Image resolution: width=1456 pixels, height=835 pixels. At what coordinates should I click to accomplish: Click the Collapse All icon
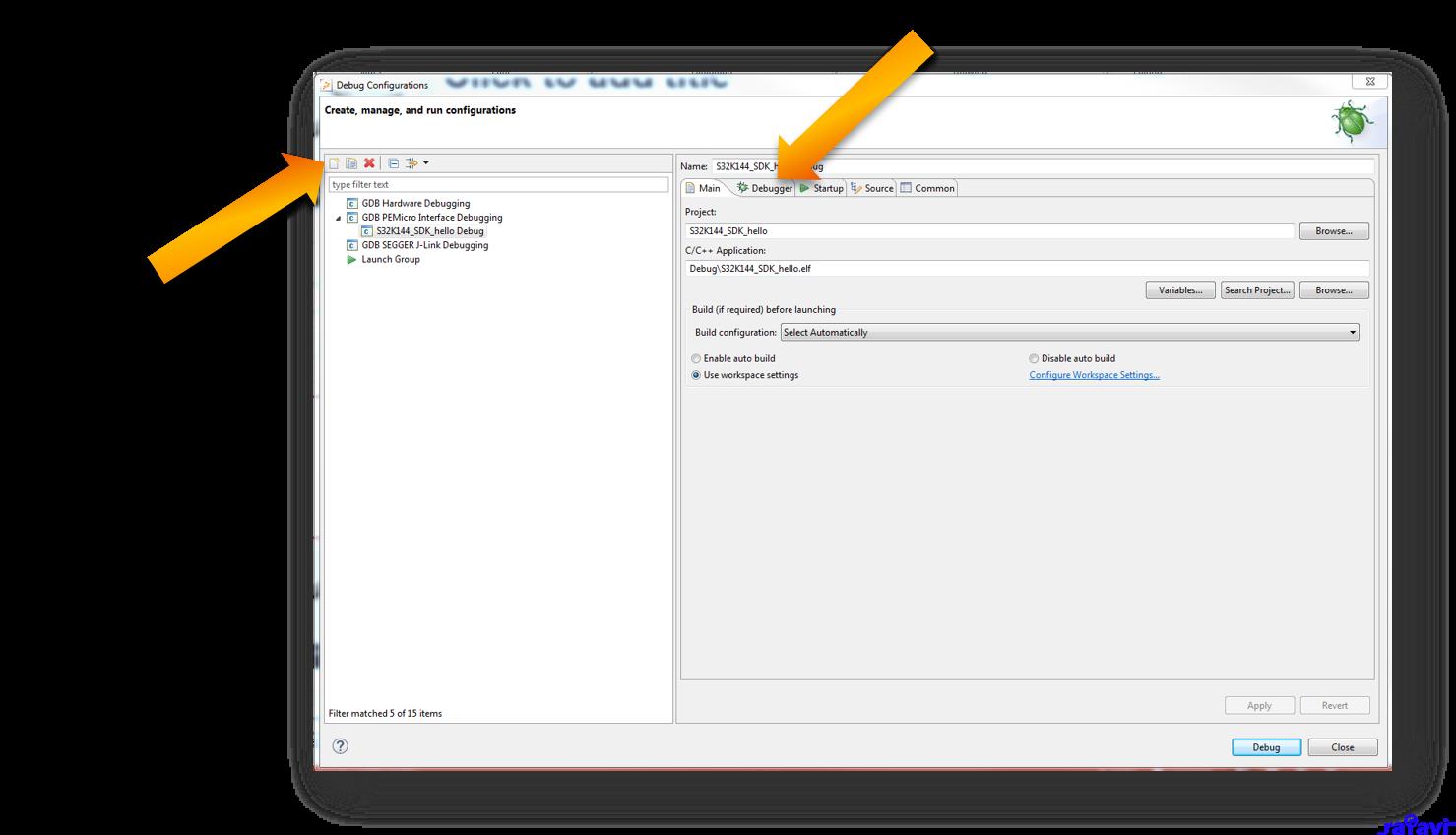(x=394, y=163)
